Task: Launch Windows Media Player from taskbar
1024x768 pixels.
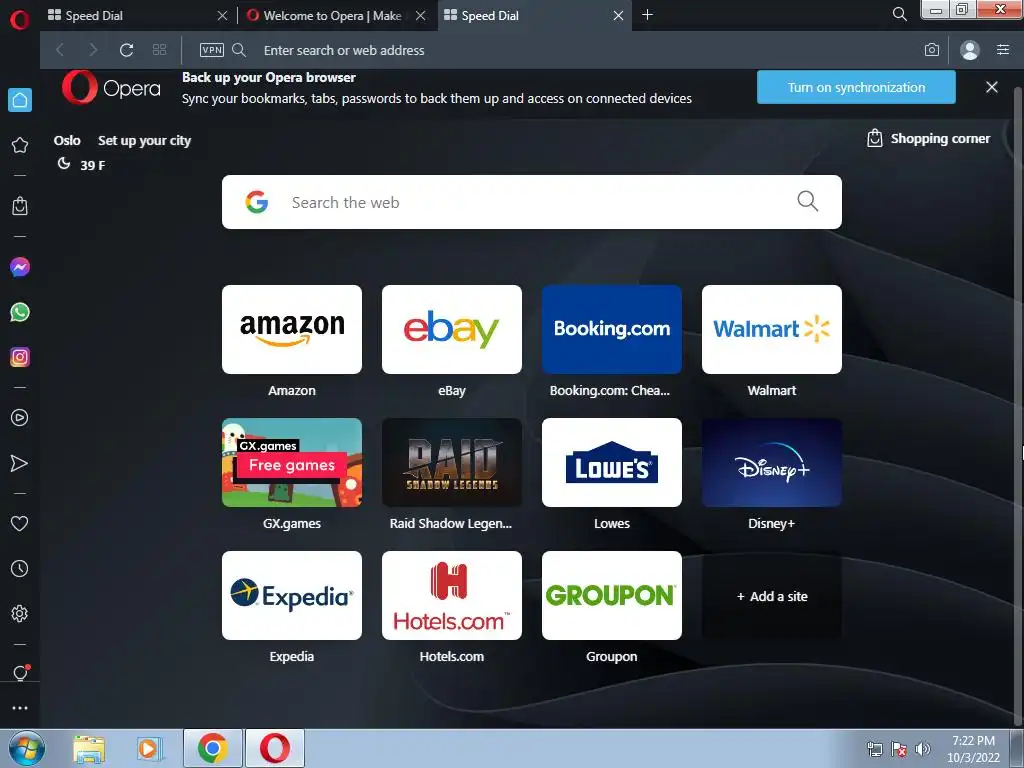Action: (x=149, y=748)
